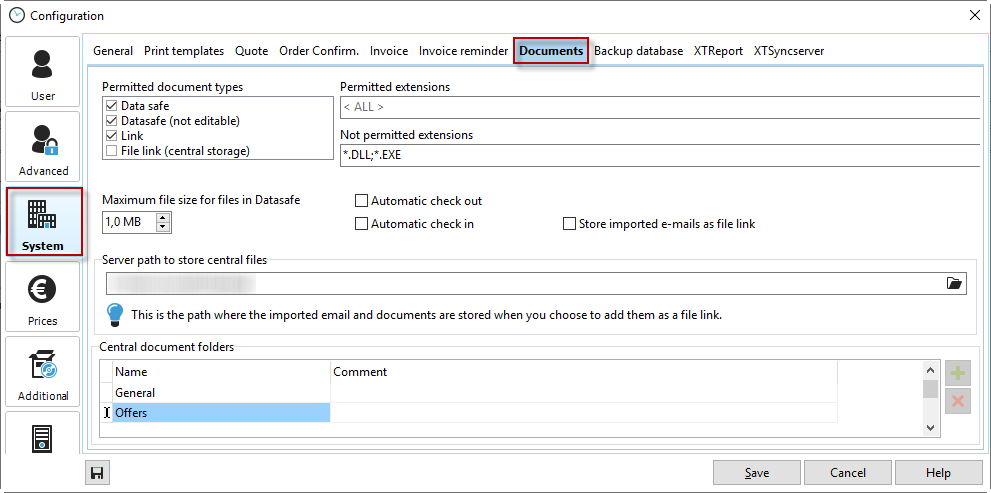
Task: Open the Print templates tab
Action: pos(184,51)
